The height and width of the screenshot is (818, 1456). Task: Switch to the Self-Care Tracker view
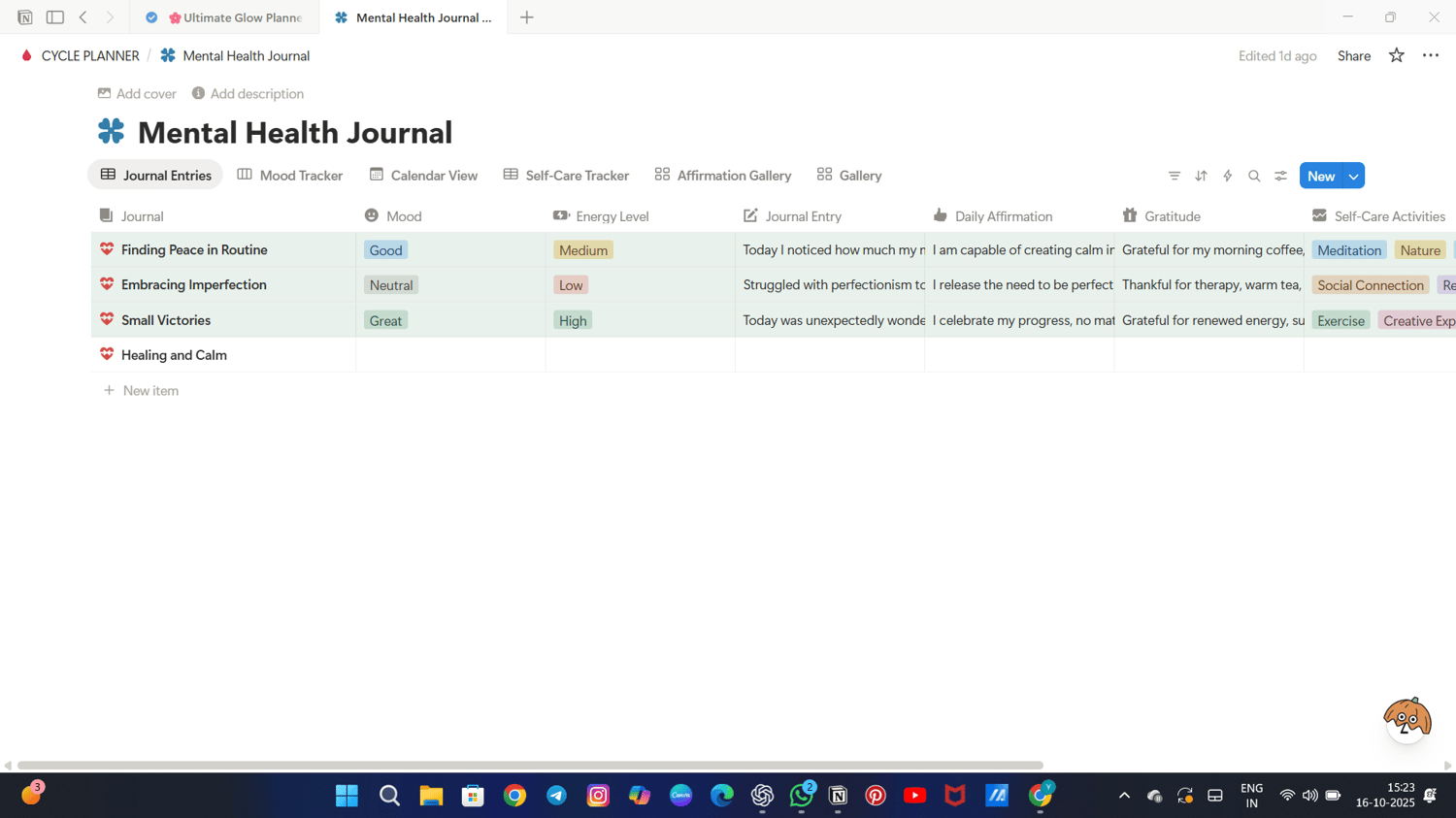click(566, 176)
